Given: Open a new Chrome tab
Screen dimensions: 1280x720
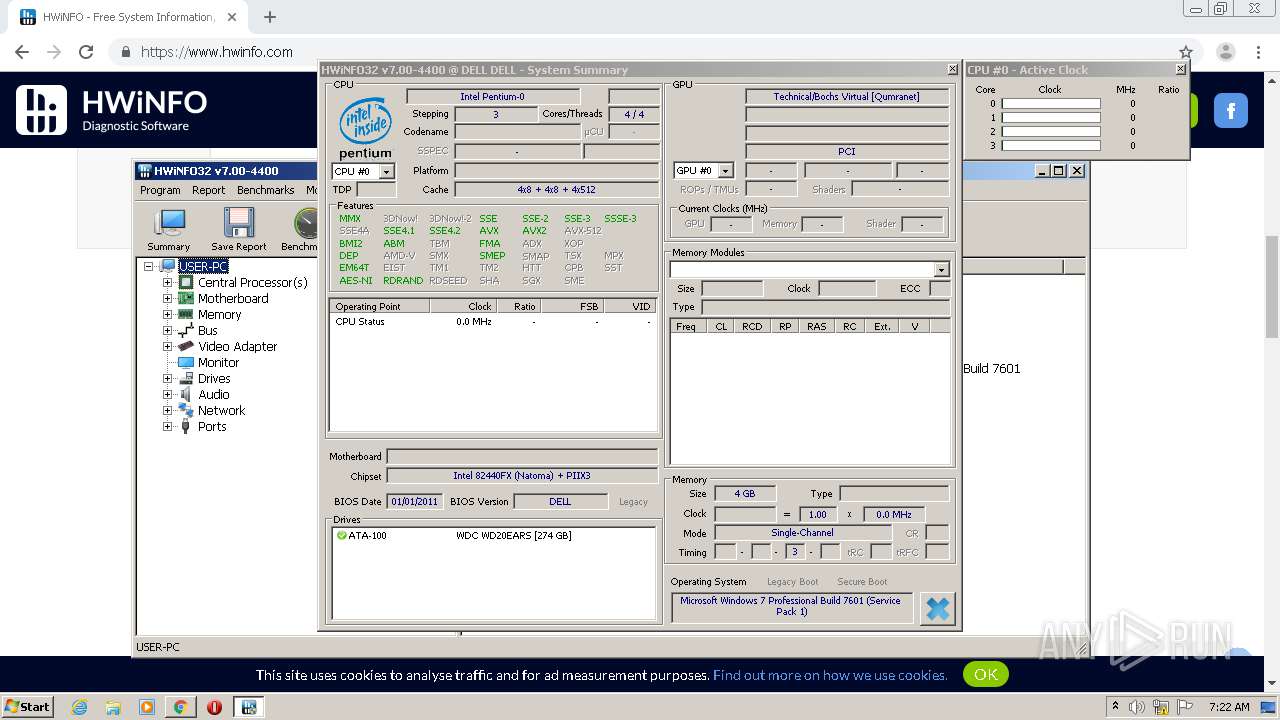Looking at the screenshot, I should click(269, 17).
